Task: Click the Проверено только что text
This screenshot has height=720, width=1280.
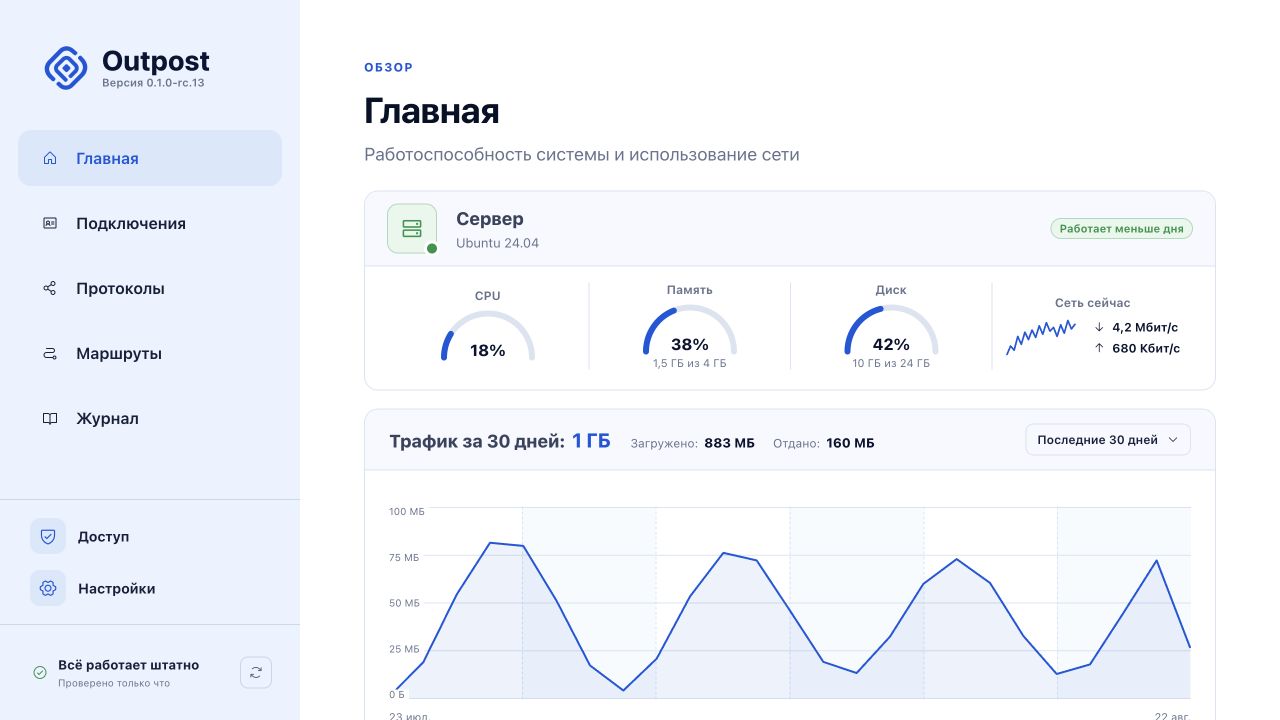Action: coord(114,684)
